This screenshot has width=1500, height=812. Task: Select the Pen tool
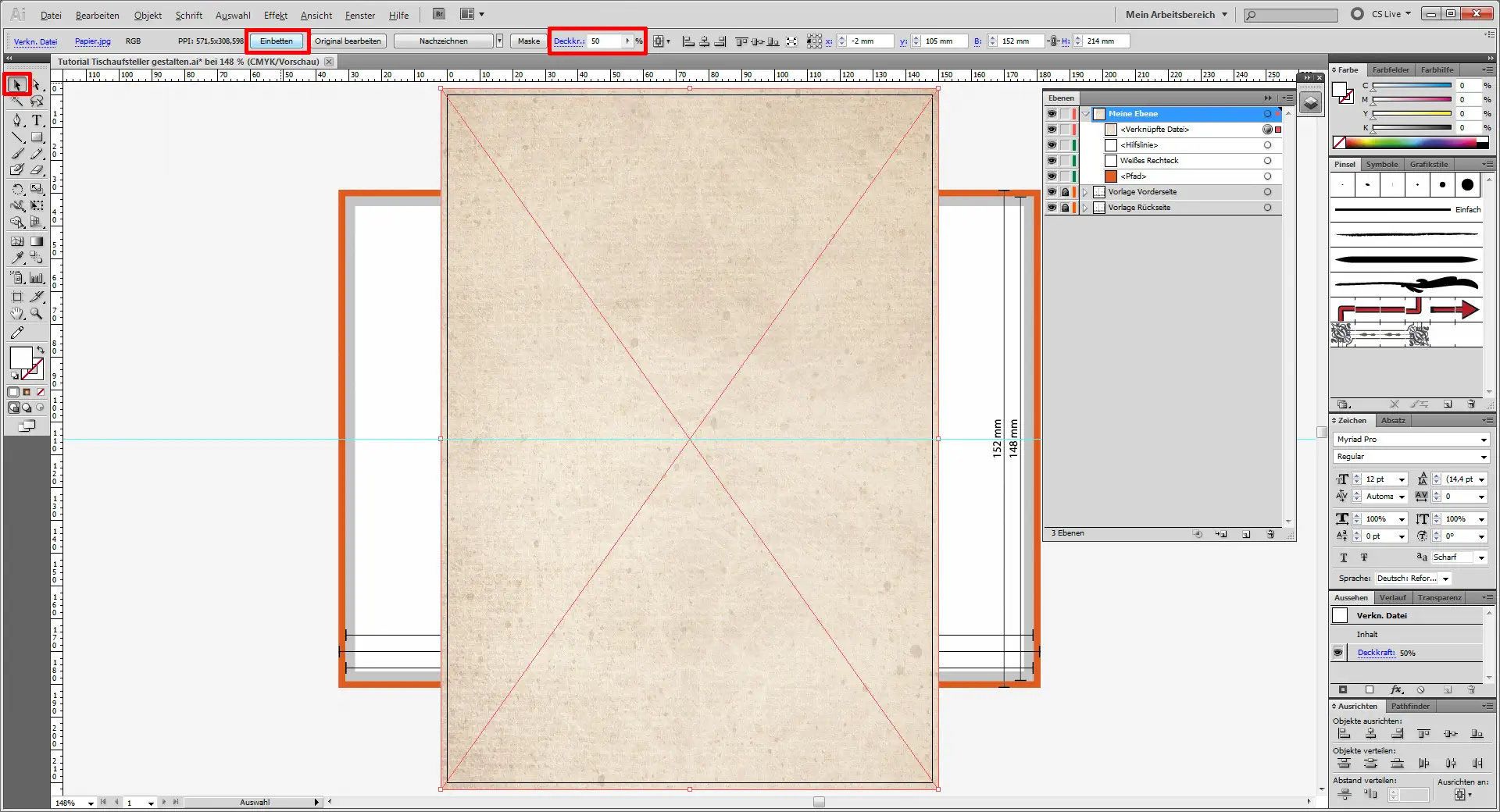[17, 120]
